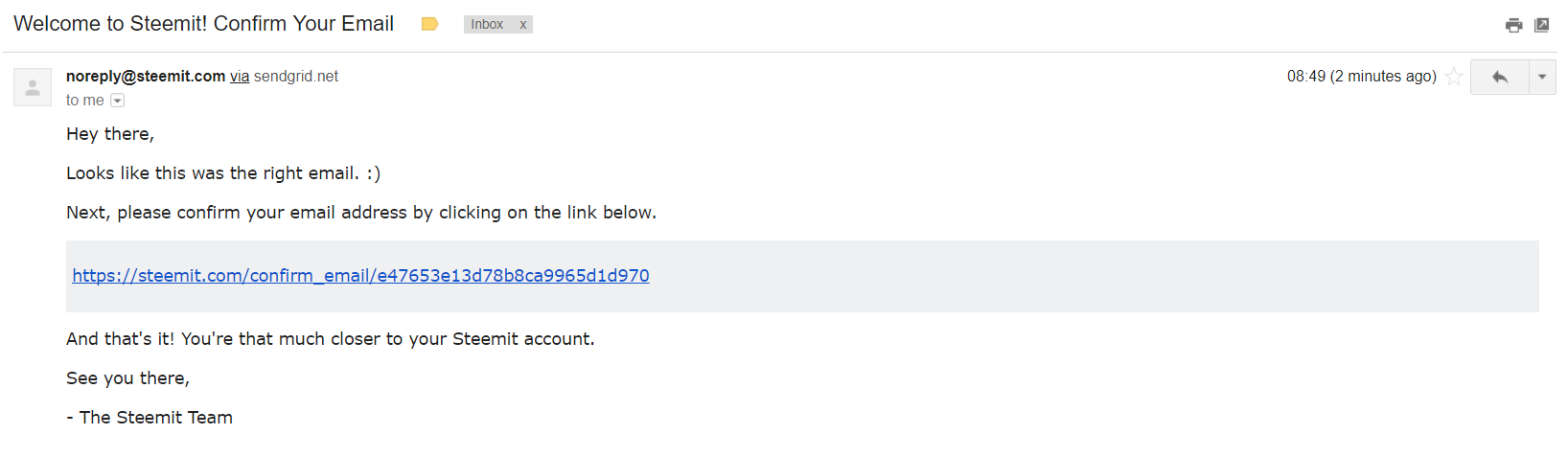Click the underlined "via" link
Image resolution: width=1568 pixels, height=457 pixels.
pos(240,77)
